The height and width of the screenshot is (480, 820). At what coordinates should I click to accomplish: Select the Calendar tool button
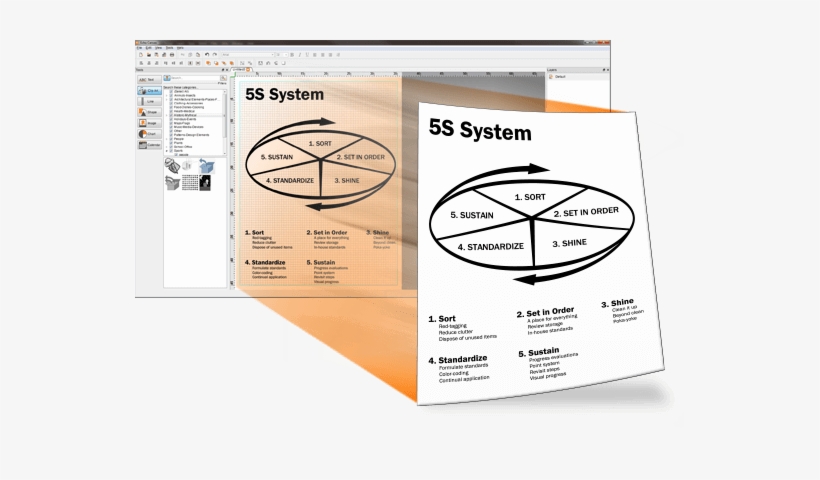[150, 145]
